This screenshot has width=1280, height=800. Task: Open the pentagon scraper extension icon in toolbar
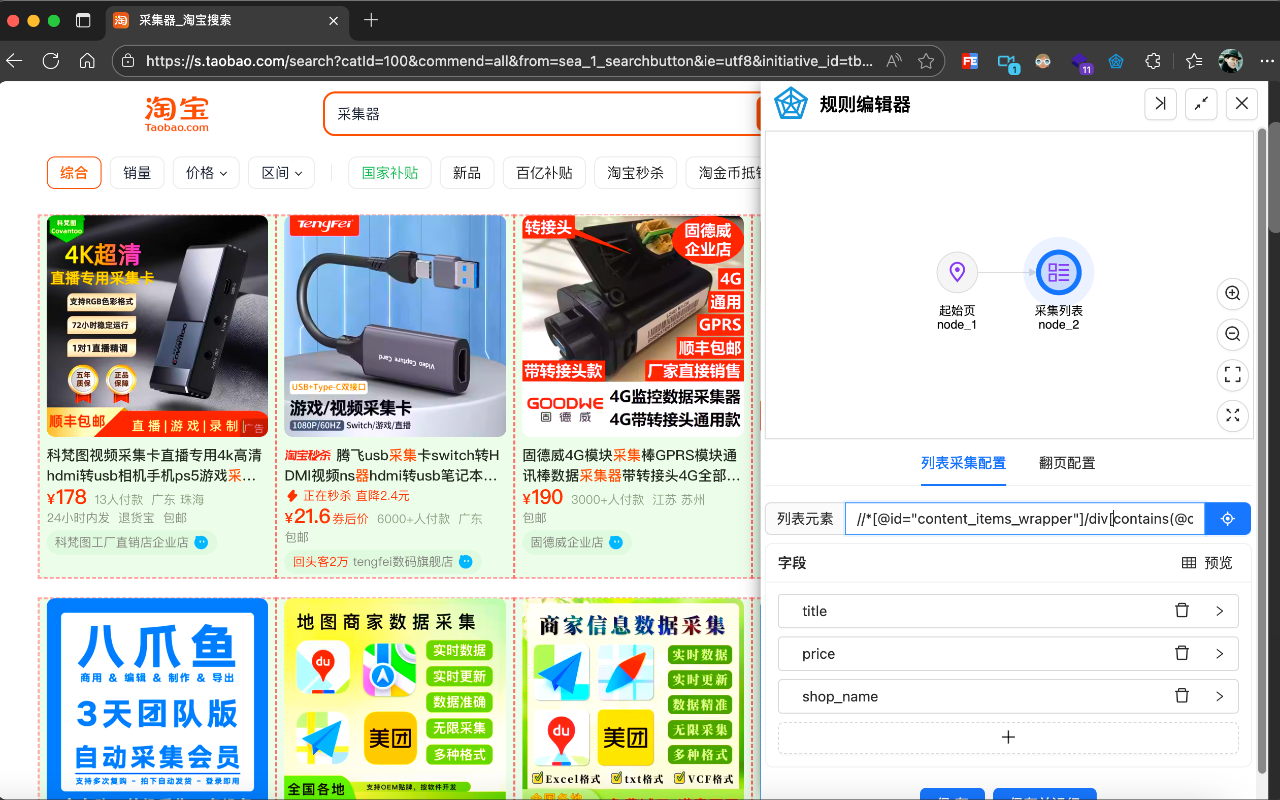pos(1116,61)
